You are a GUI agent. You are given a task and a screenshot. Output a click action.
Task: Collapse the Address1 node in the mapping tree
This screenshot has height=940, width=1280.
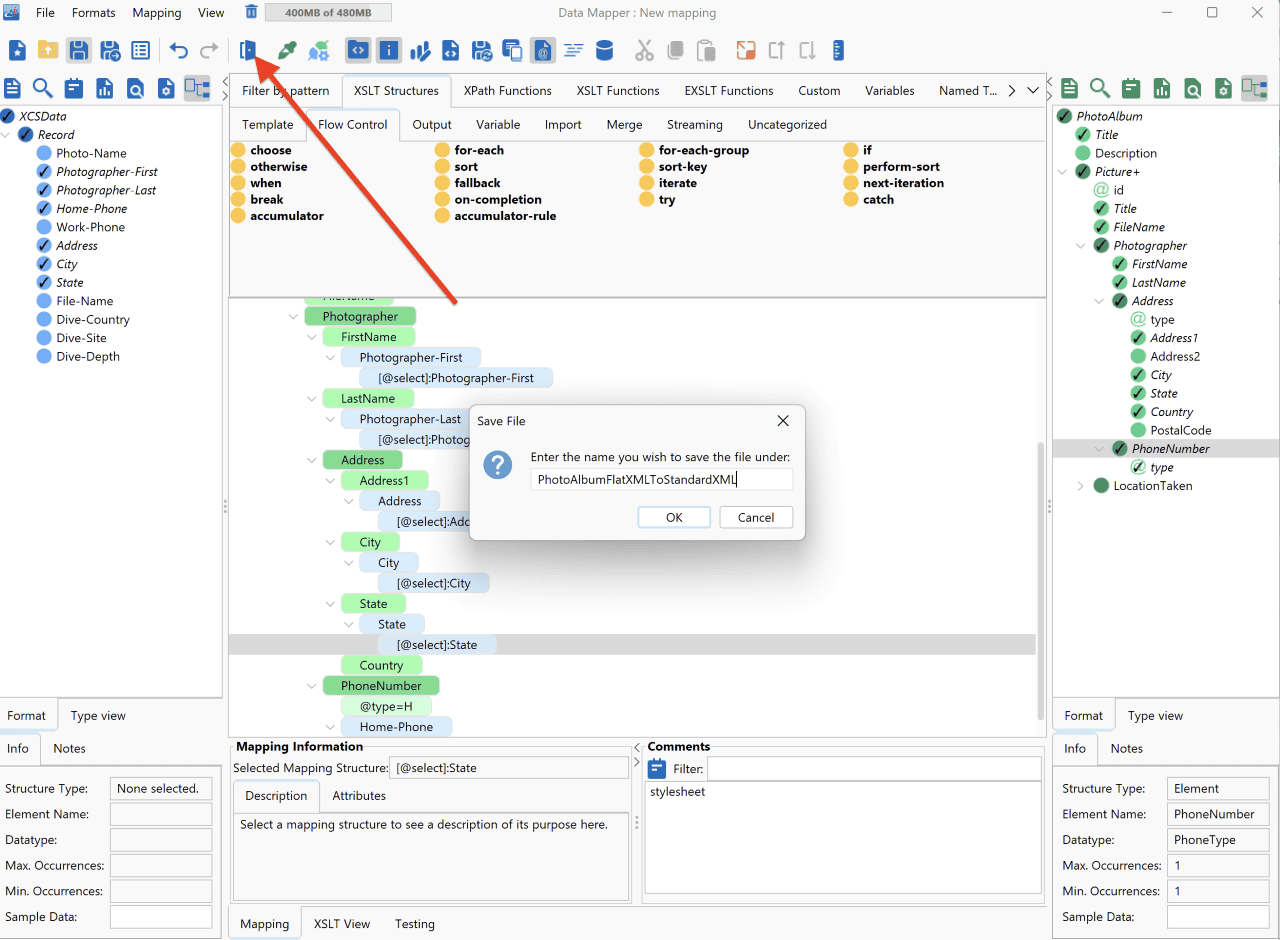[331, 481]
